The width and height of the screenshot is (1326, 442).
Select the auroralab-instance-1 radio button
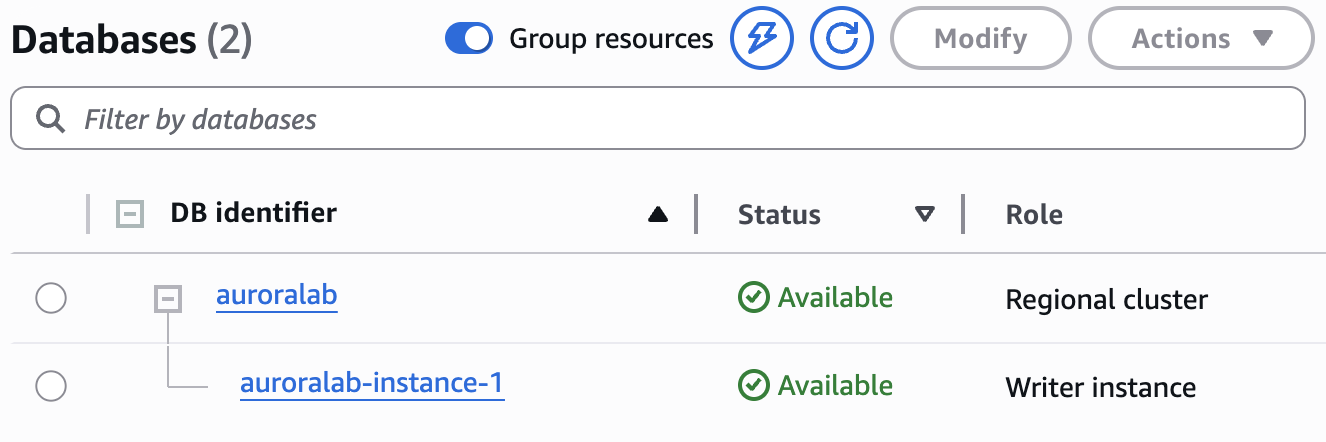51,386
